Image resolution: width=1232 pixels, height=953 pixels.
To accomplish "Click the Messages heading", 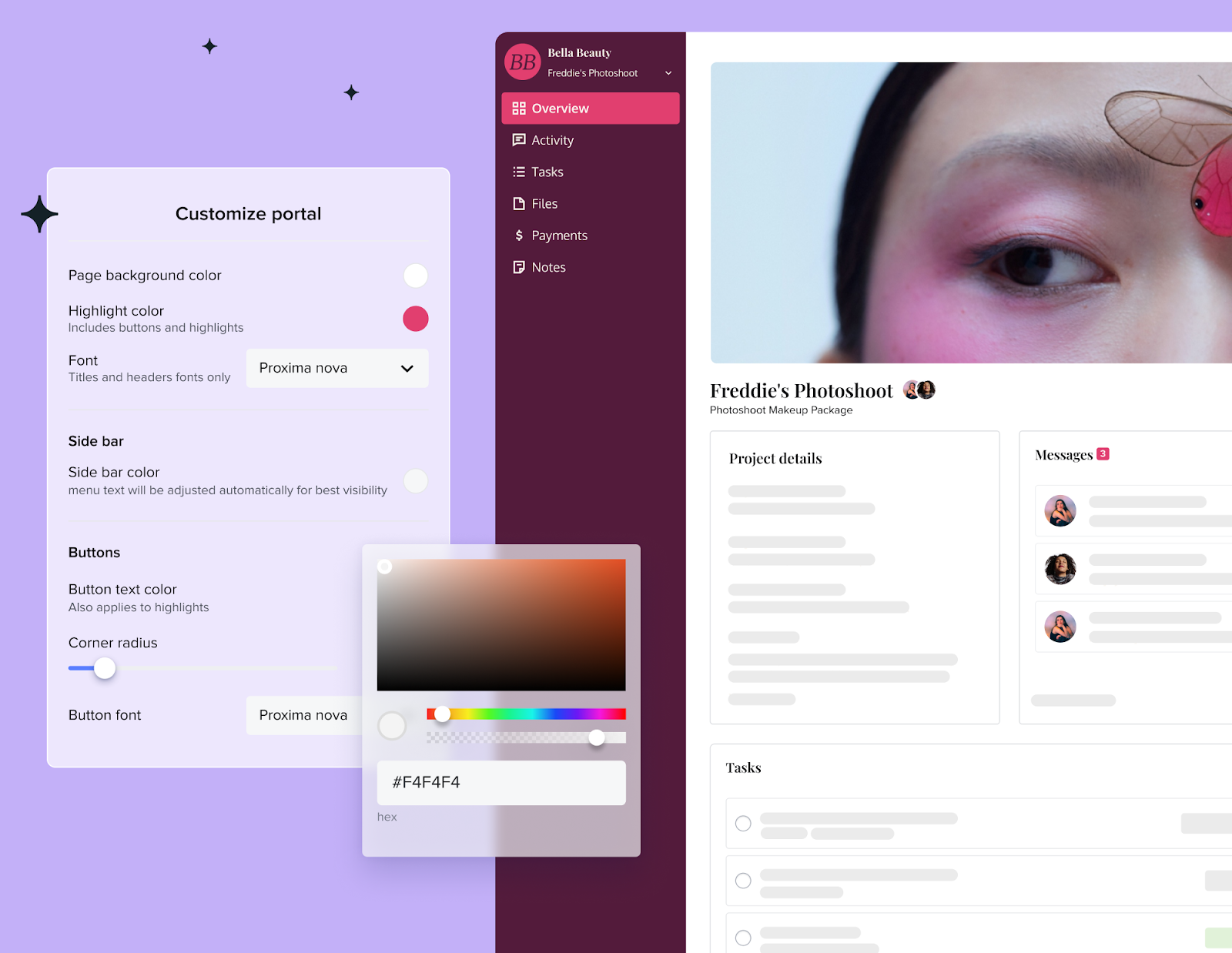I will click(1063, 455).
